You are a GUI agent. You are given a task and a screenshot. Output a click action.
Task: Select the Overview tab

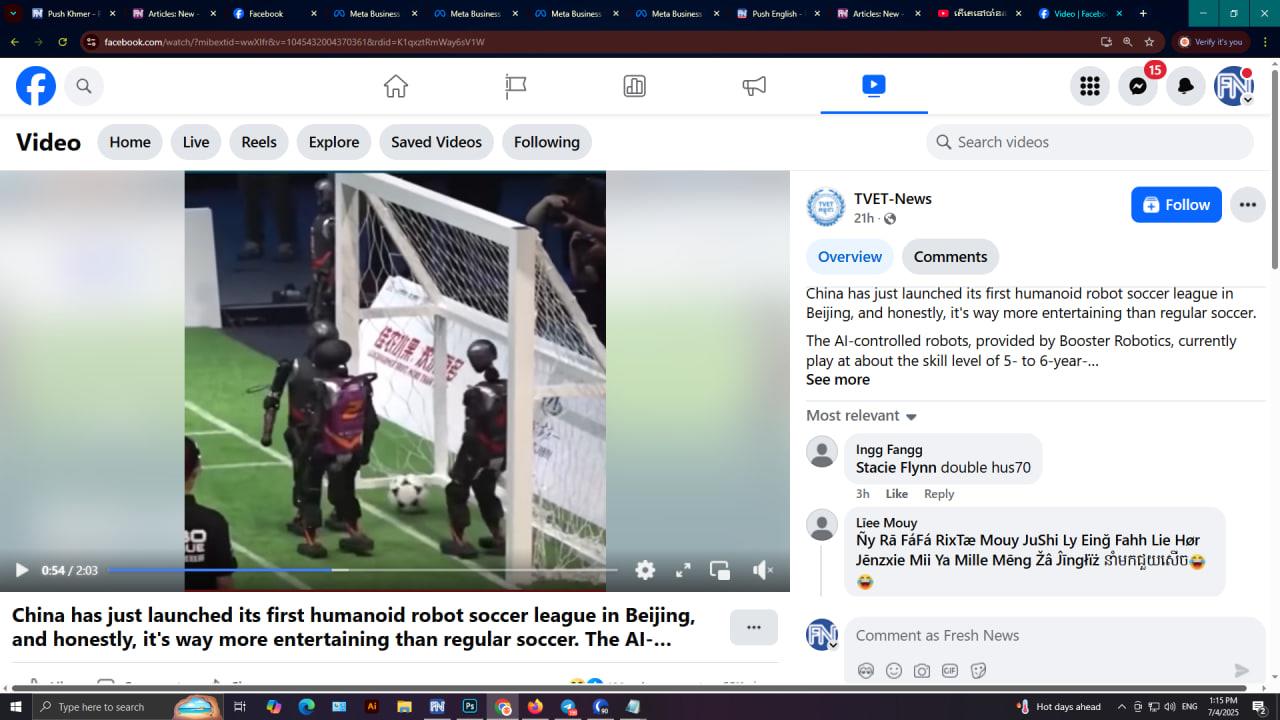[x=850, y=257]
